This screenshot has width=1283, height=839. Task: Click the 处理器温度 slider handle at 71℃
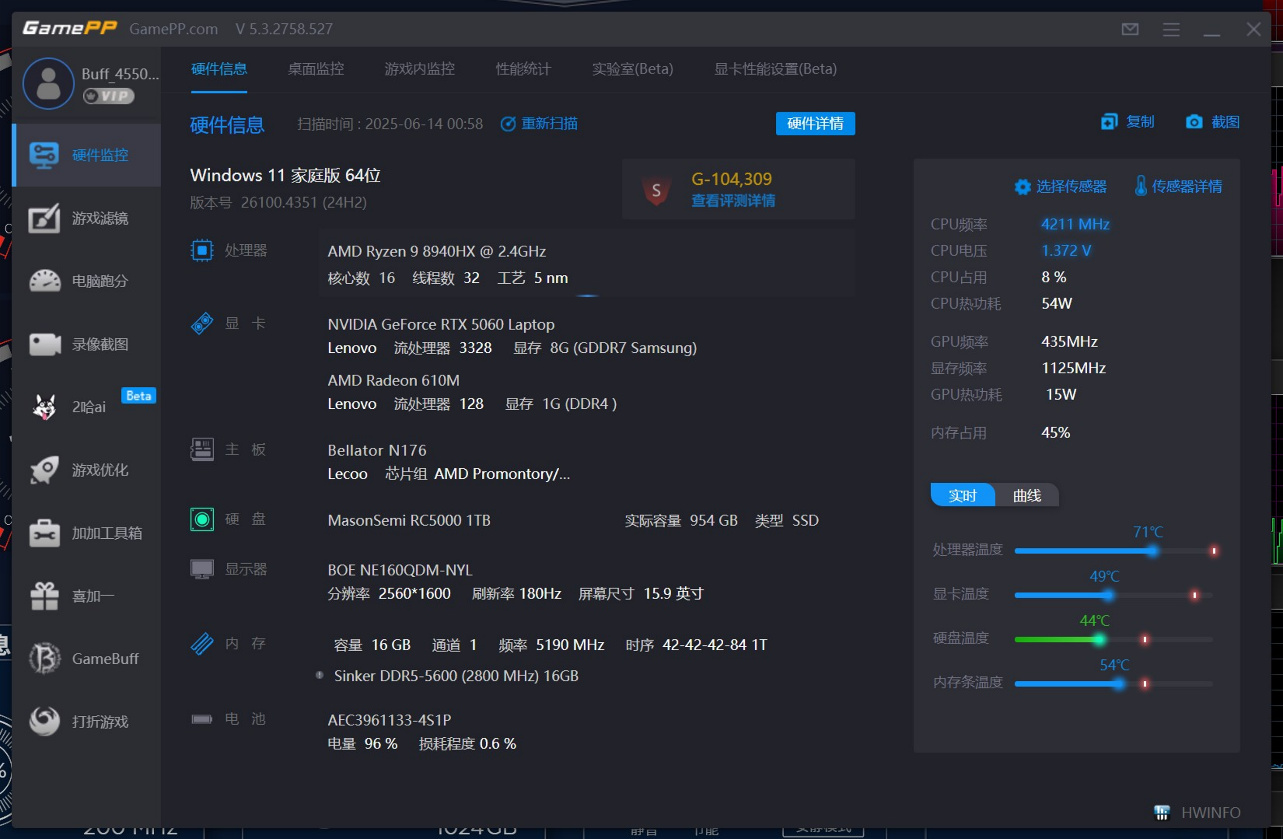pyautogui.click(x=1153, y=551)
